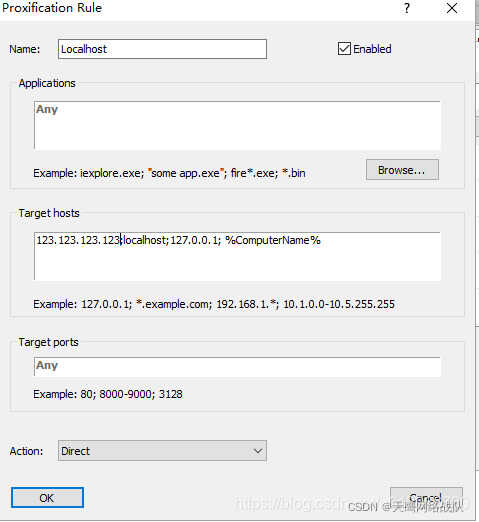
Task: Click the Target ports field showing Any
Action: (237, 367)
